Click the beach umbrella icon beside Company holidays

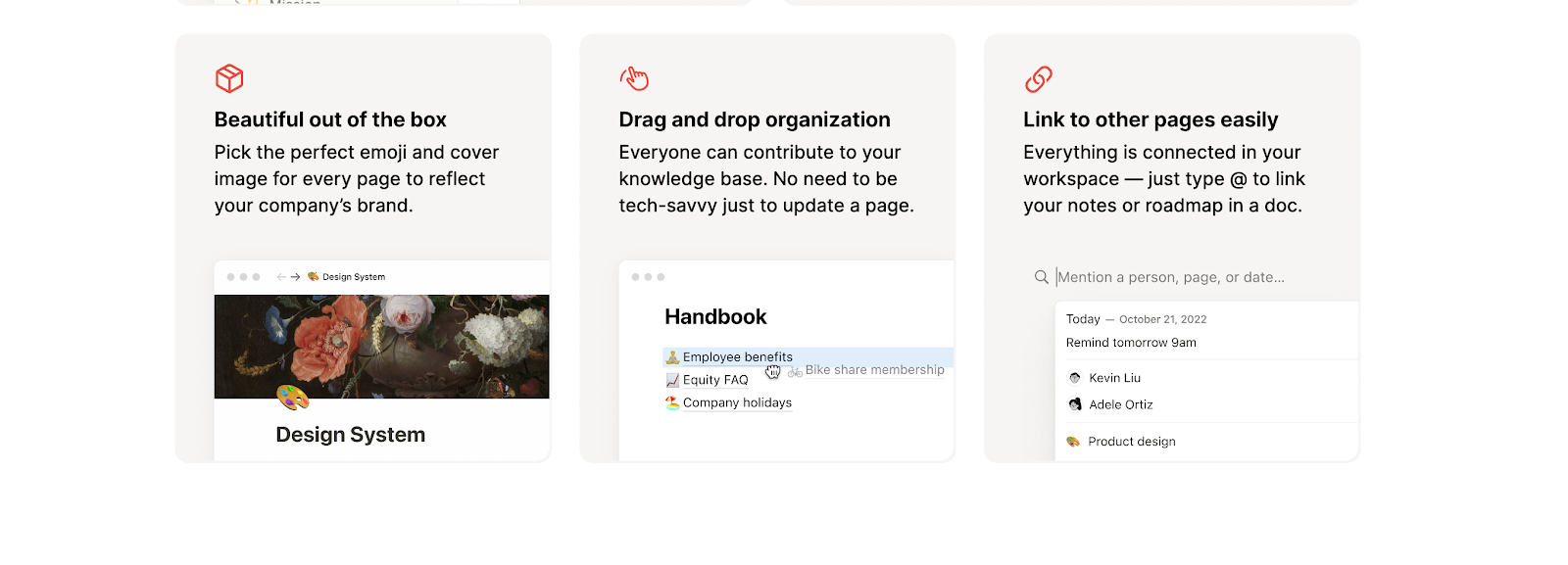pyautogui.click(x=672, y=402)
